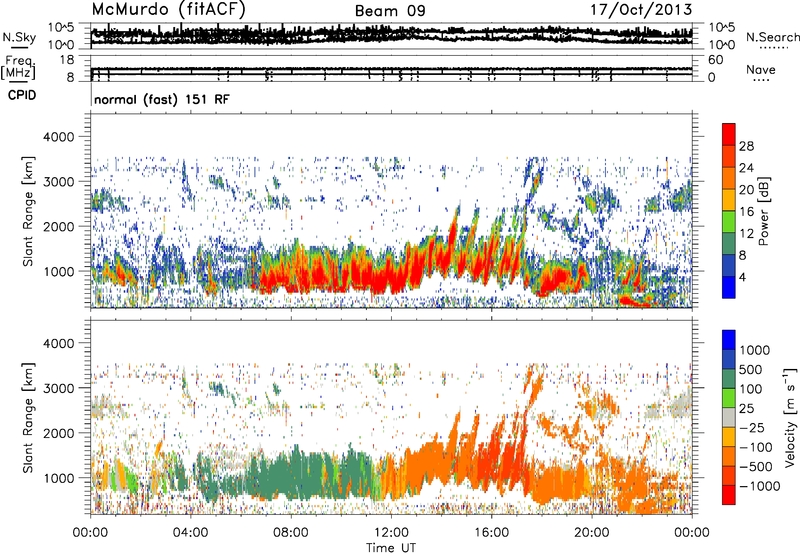The width and height of the screenshot is (800, 554).
Task: Click "normal (fast) 151 RF" mode text
Action: [162, 99]
